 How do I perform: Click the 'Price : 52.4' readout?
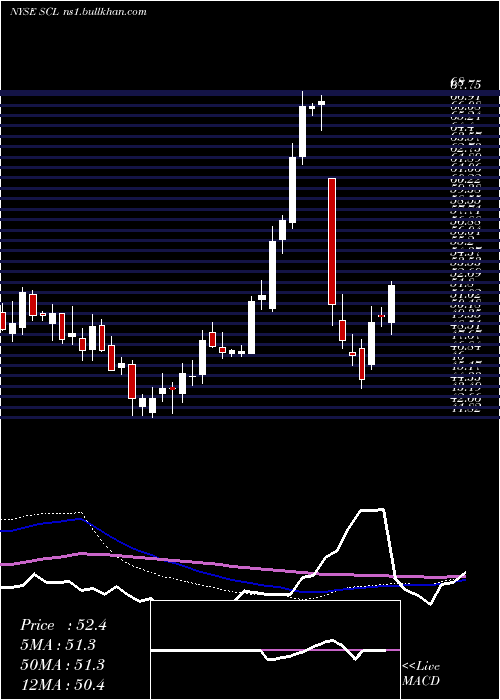click(x=63, y=625)
